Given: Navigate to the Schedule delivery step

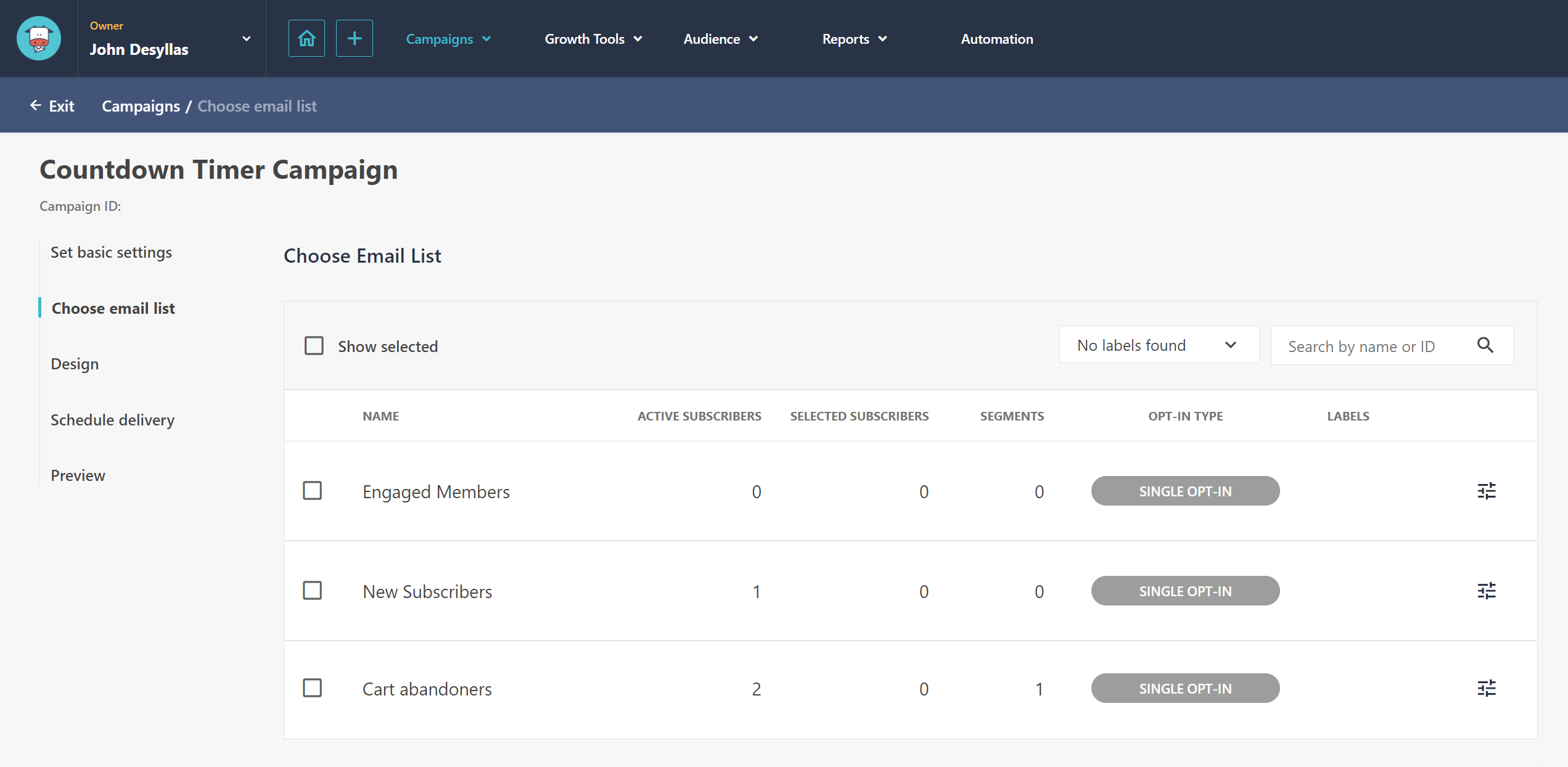Looking at the screenshot, I should coord(113,419).
